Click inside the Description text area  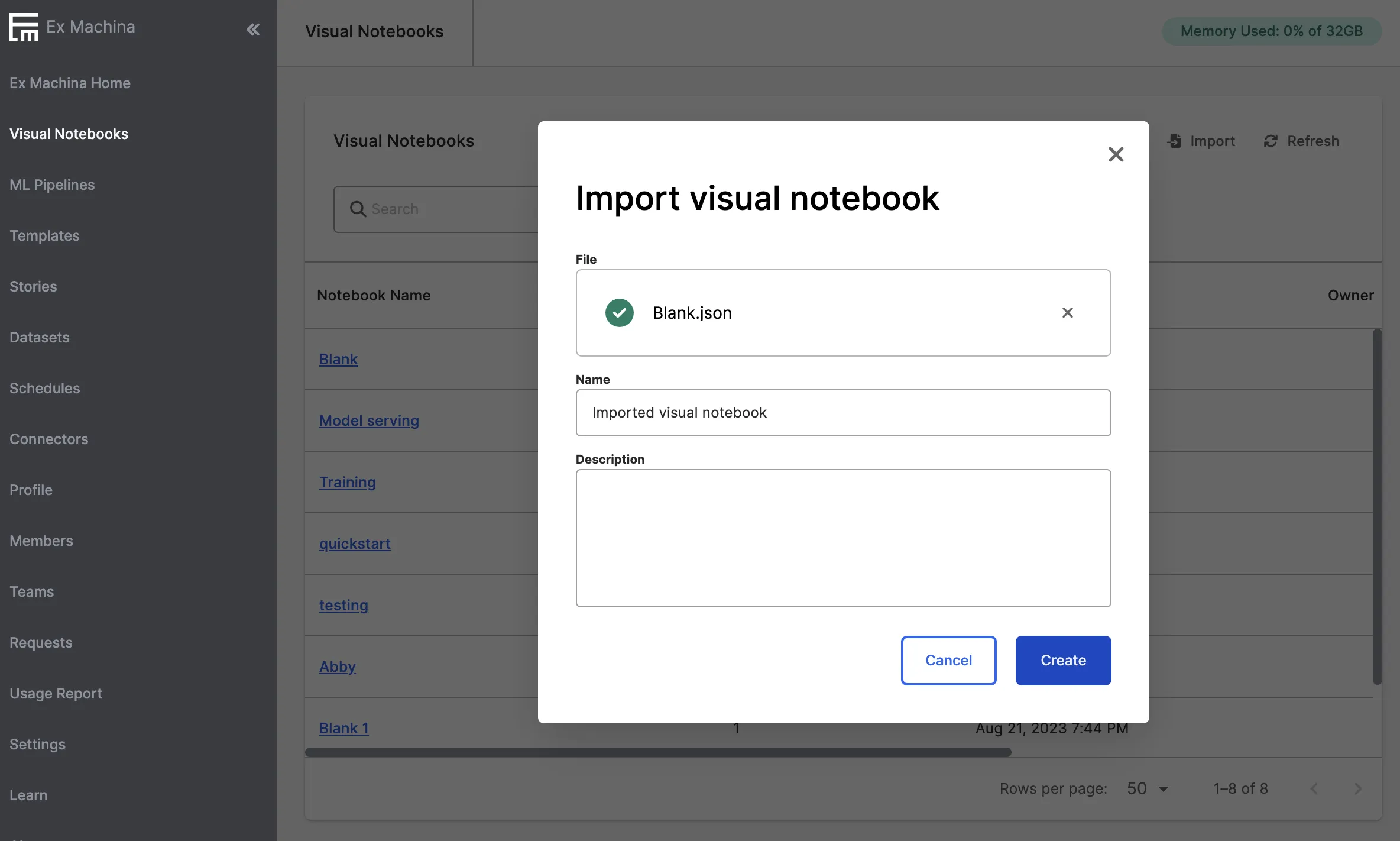(x=843, y=538)
